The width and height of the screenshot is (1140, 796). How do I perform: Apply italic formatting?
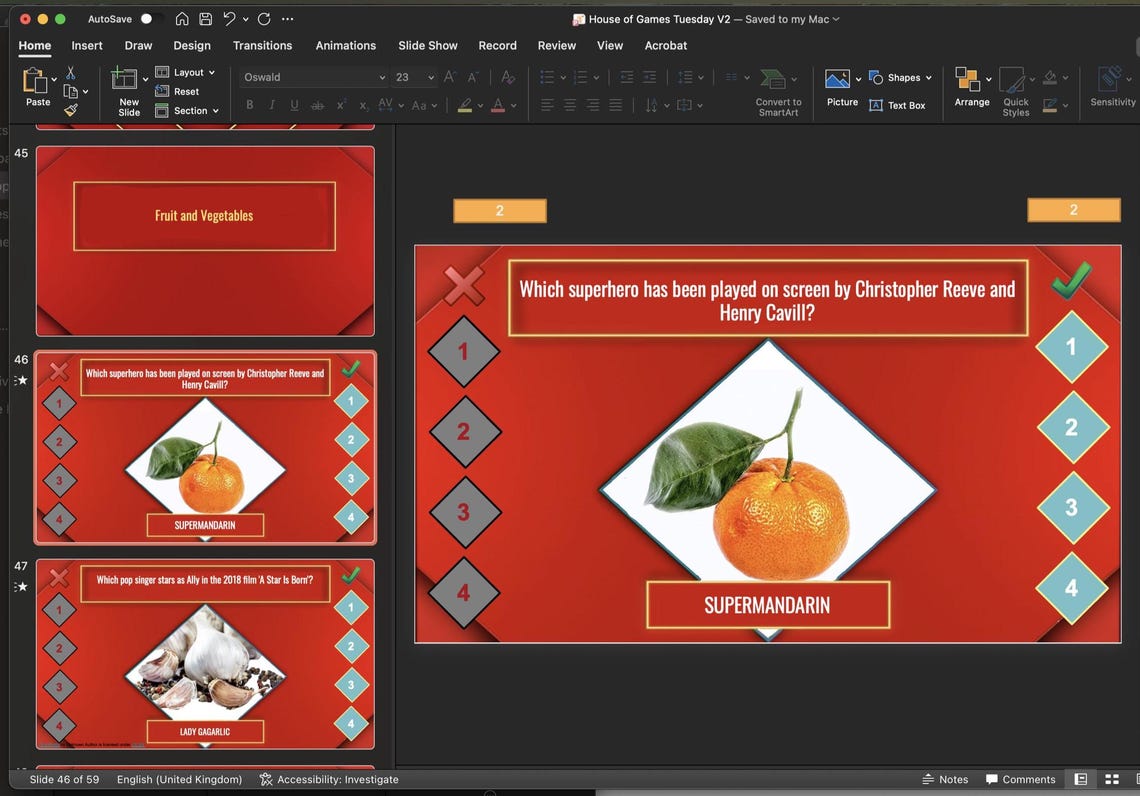coord(271,104)
